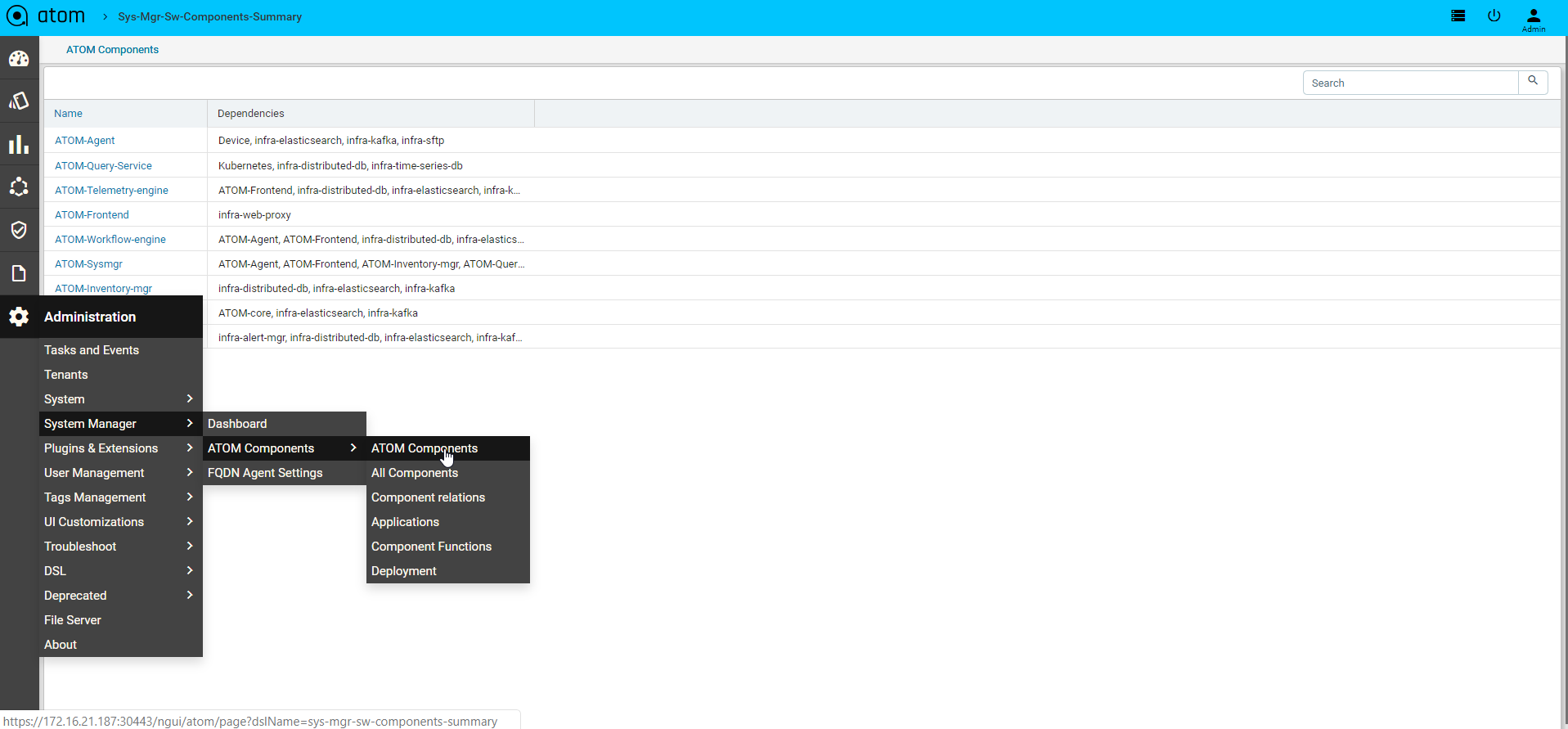Click 'infra-distributed-db, infra-elasticsearch, infra-kafka' cell
Screen dimensions: 1568x729
pyautogui.click(x=336, y=289)
